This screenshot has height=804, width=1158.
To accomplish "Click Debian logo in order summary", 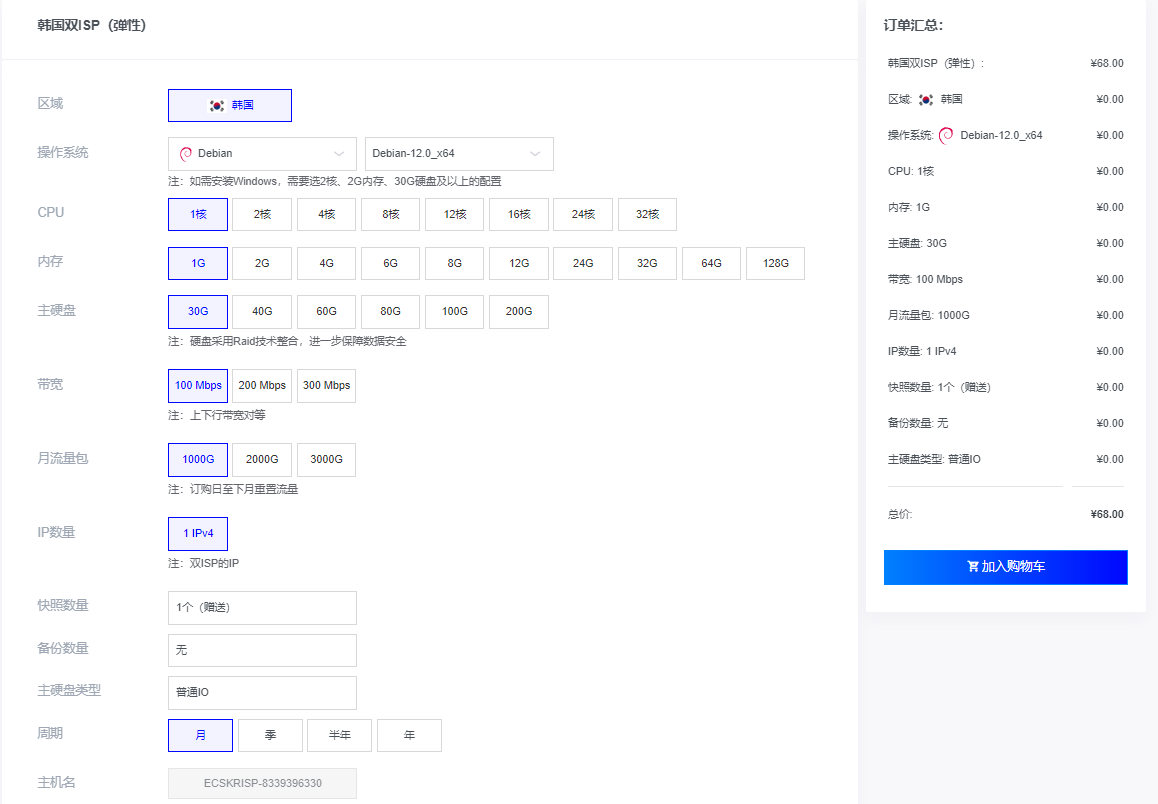I will click(x=946, y=135).
